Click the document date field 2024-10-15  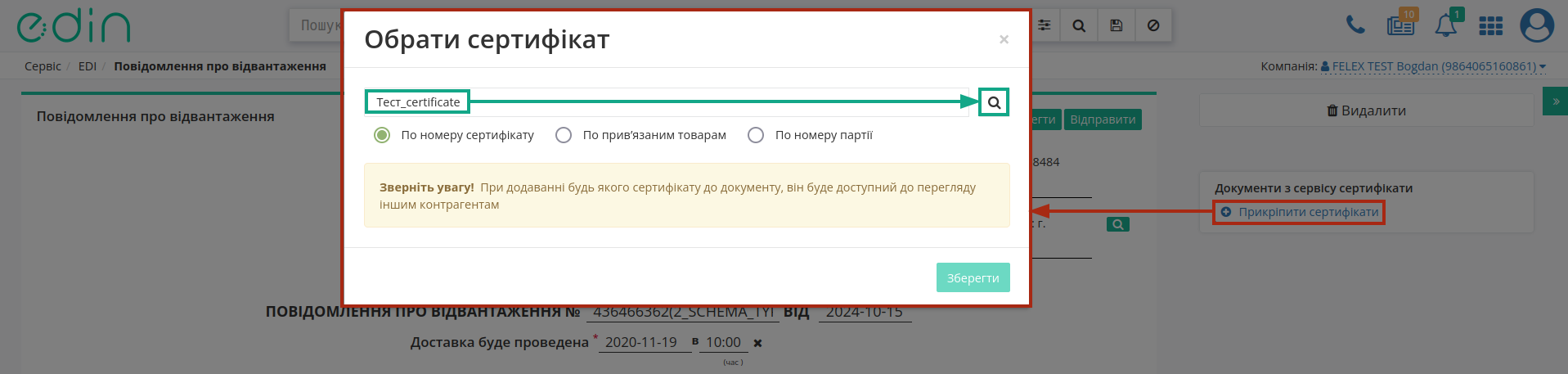click(865, 313)
